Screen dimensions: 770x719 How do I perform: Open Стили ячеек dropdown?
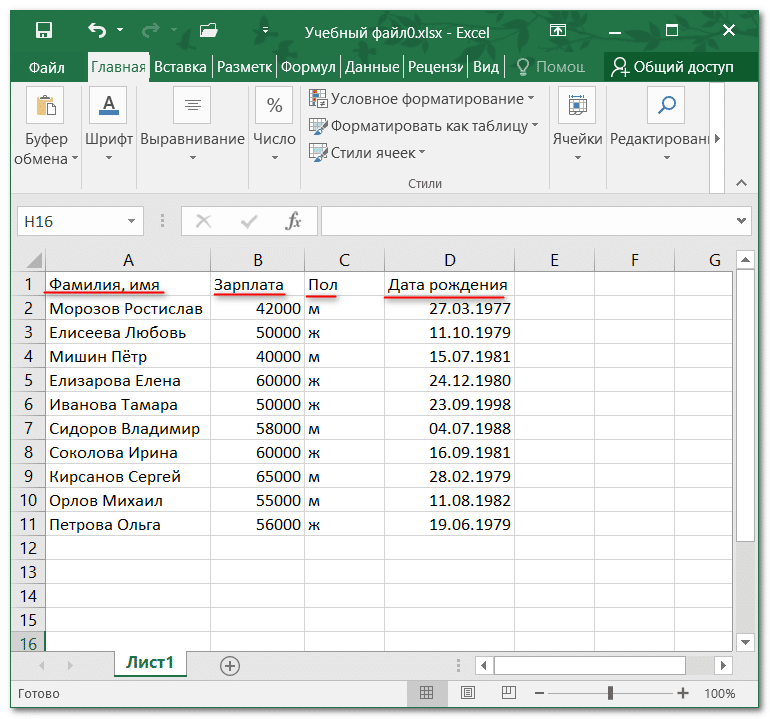click(367, 153)
